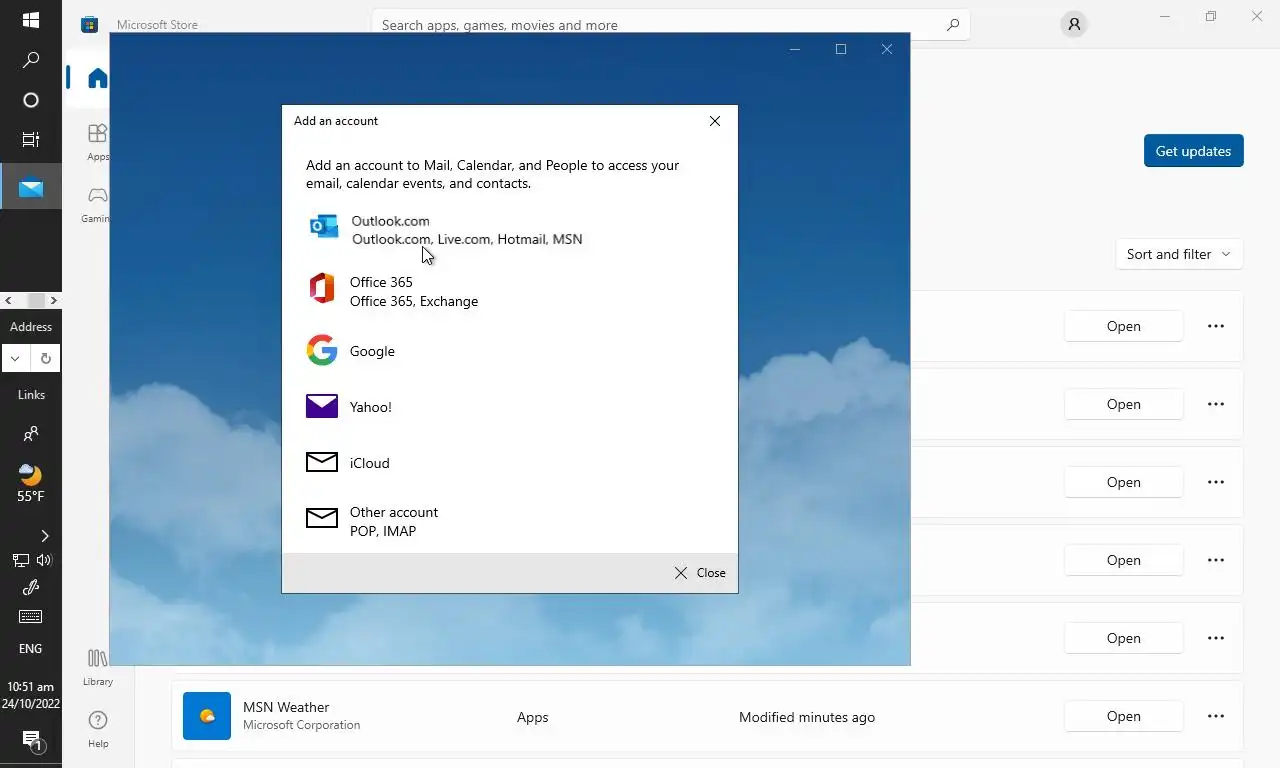Viewport: 1280px width, 768px height.
Task: Go to Microsoft Store Home
Action: tap(97, 78)
